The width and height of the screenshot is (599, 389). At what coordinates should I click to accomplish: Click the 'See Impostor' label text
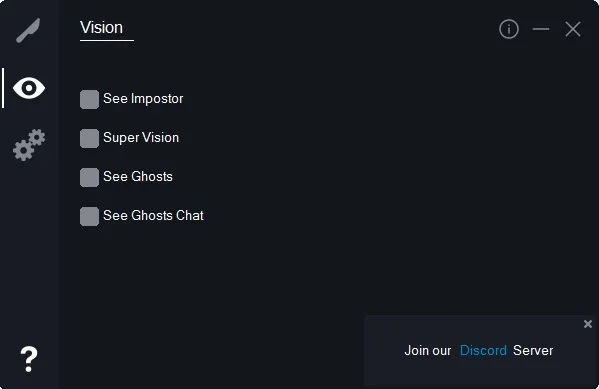point(143,99)
